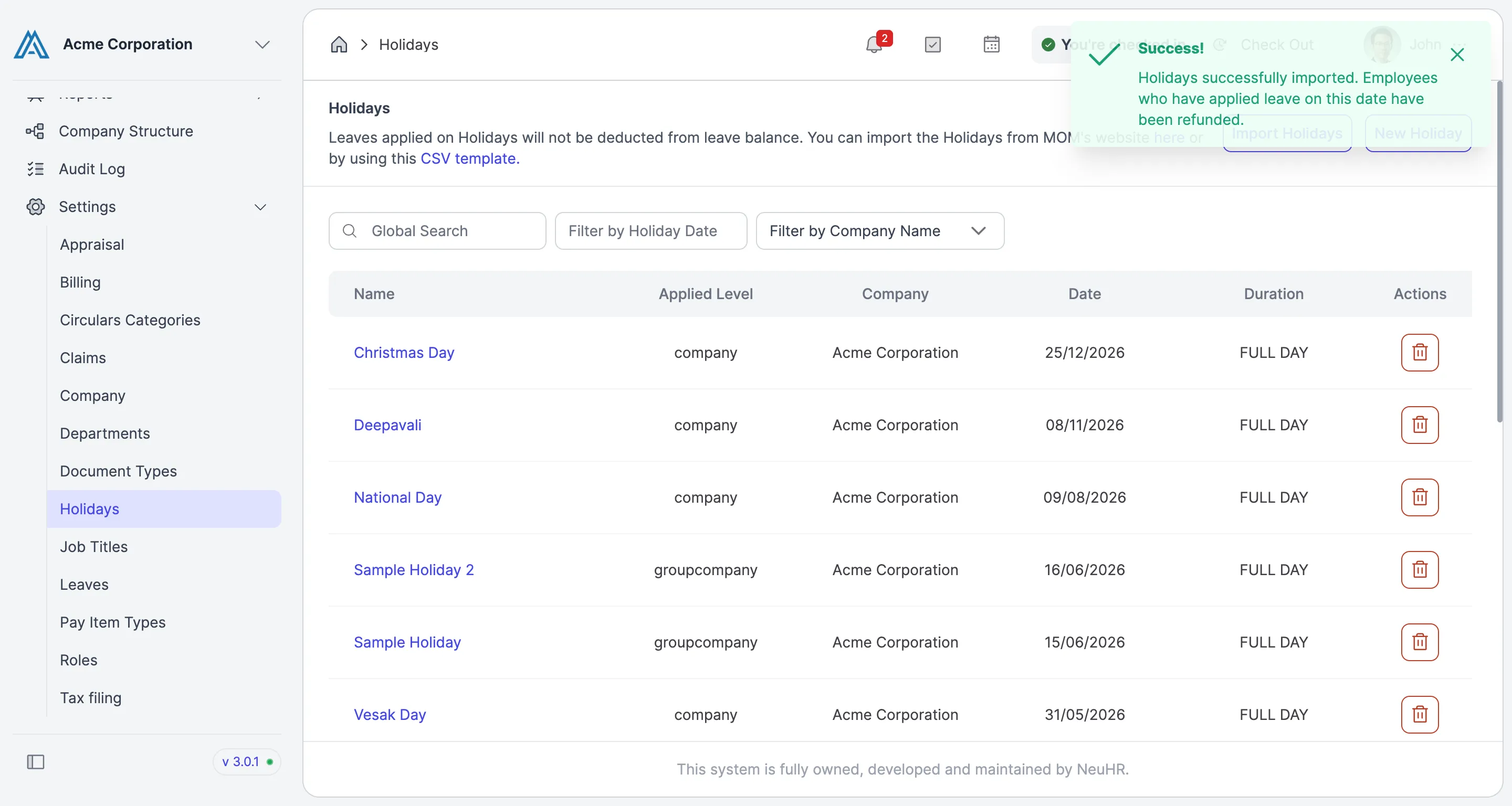Open Filter by Company Name dropdown
Screen dimensions: 1512x806
880,231
